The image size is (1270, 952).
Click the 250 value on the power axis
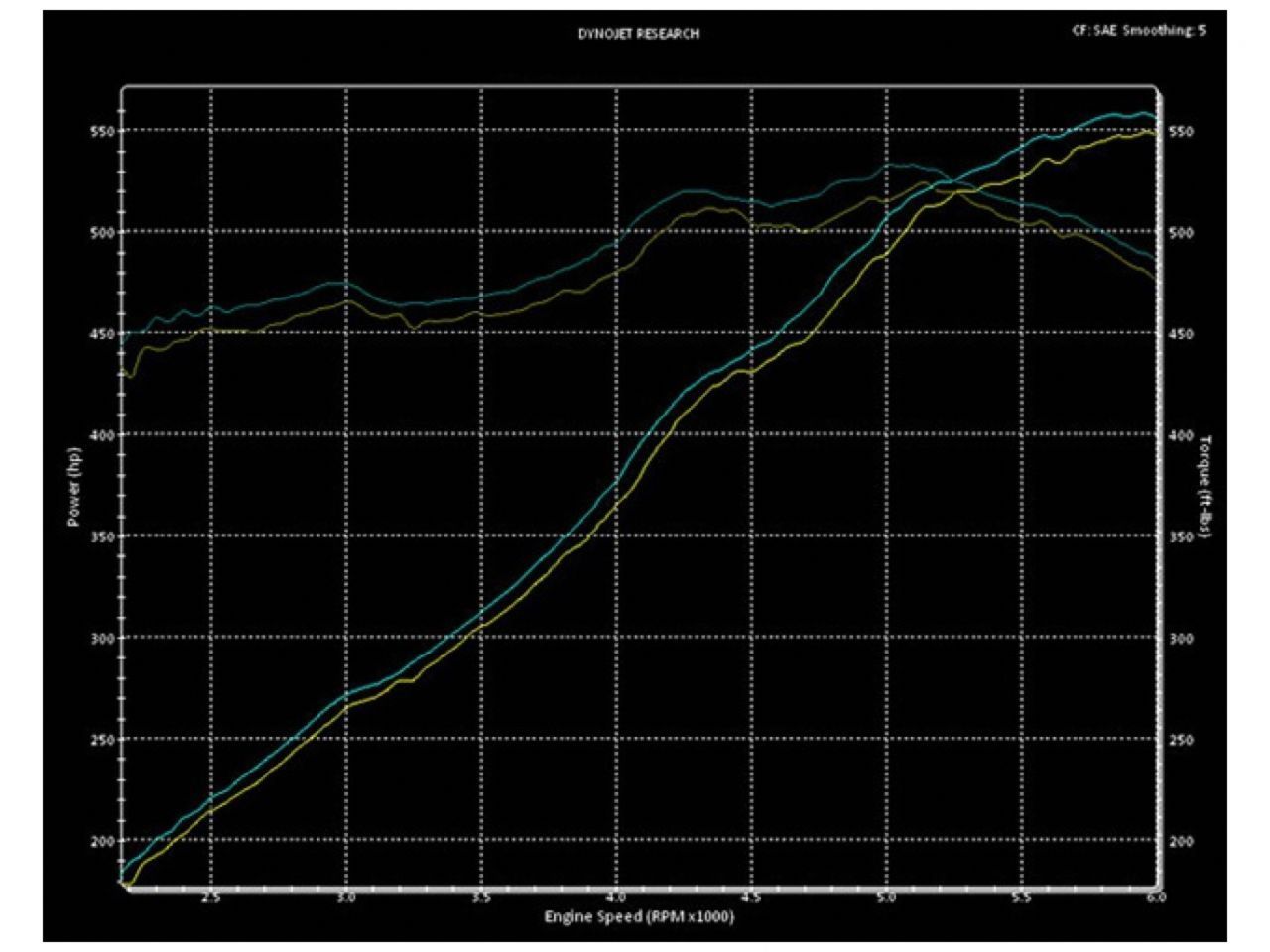click(x=104, y=740)
